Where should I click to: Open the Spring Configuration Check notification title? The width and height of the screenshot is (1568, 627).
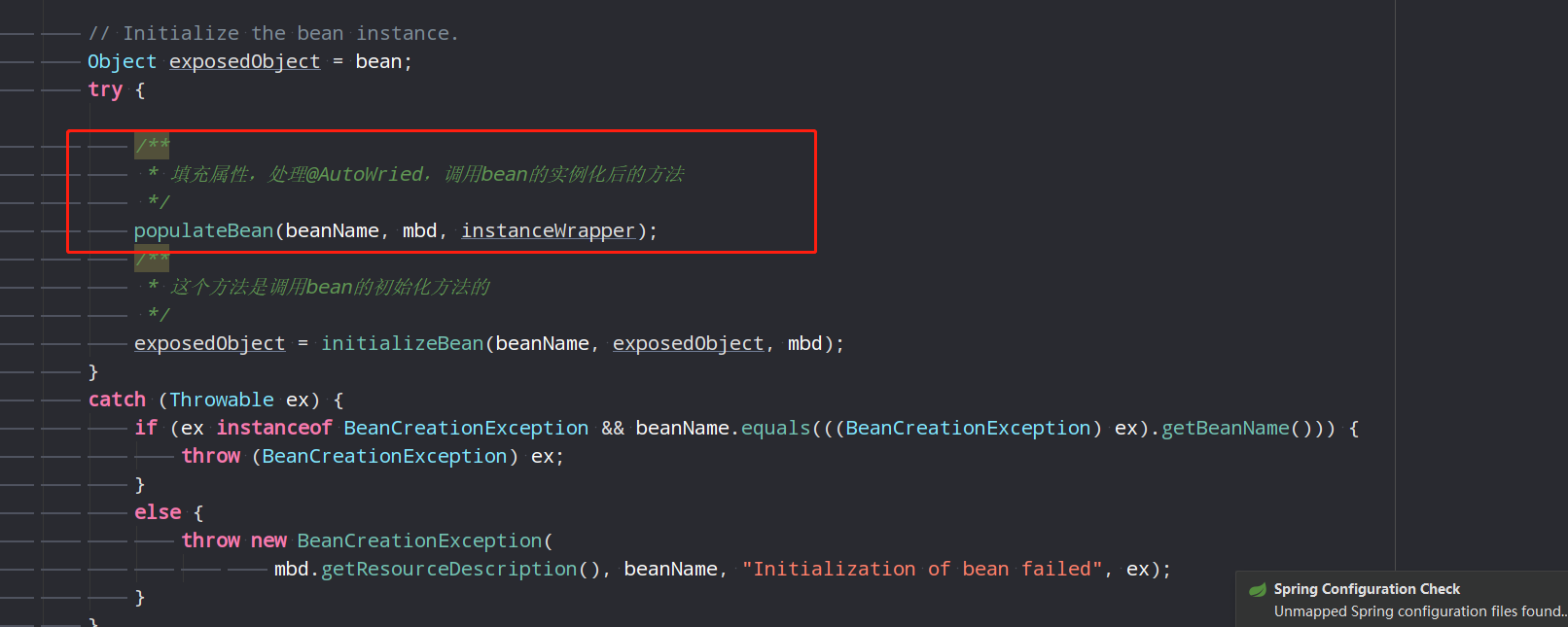click(1367, 589)
